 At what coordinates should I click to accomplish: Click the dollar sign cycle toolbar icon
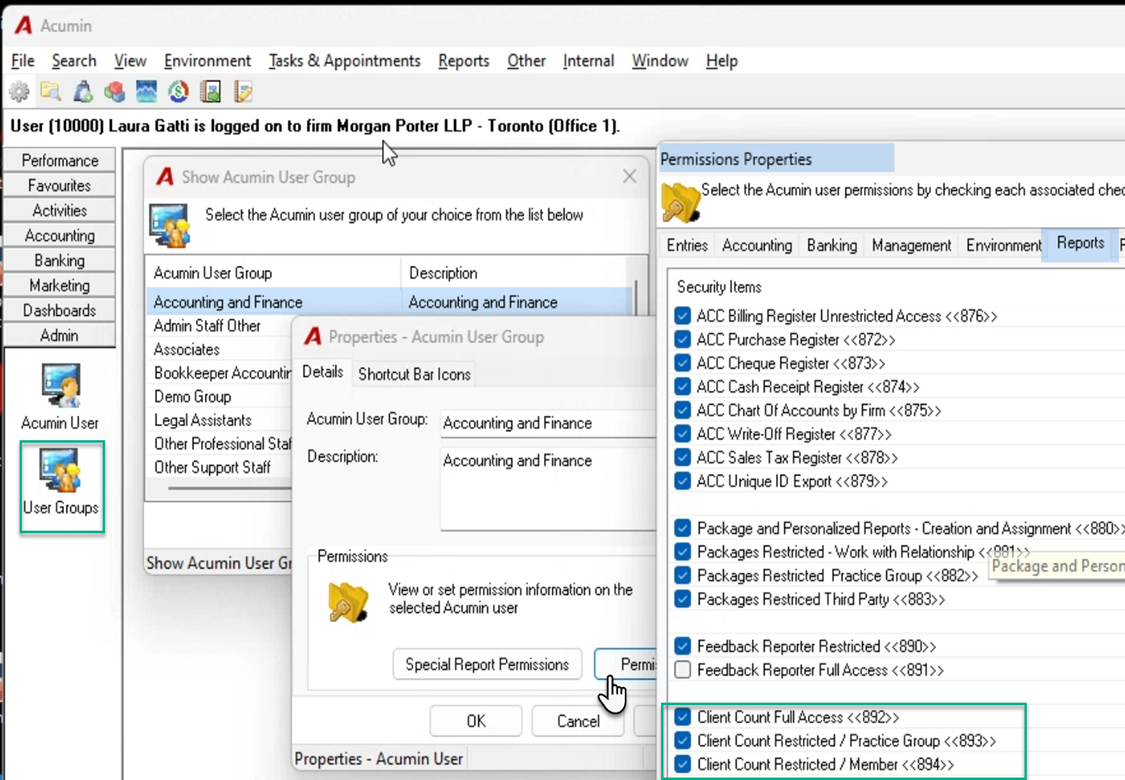[179, 92]
